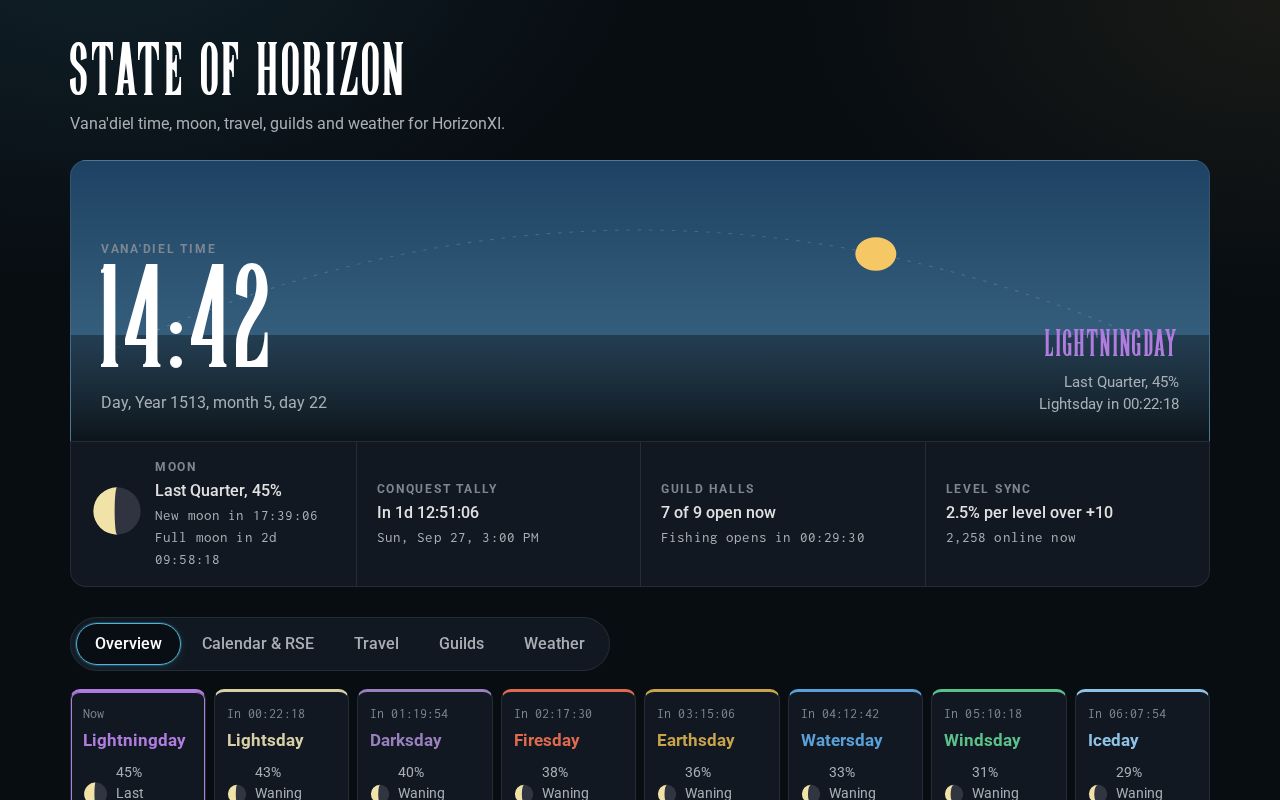Click "2.5% per level over +10" text
1280x800 pixels.
(1029, 512)
